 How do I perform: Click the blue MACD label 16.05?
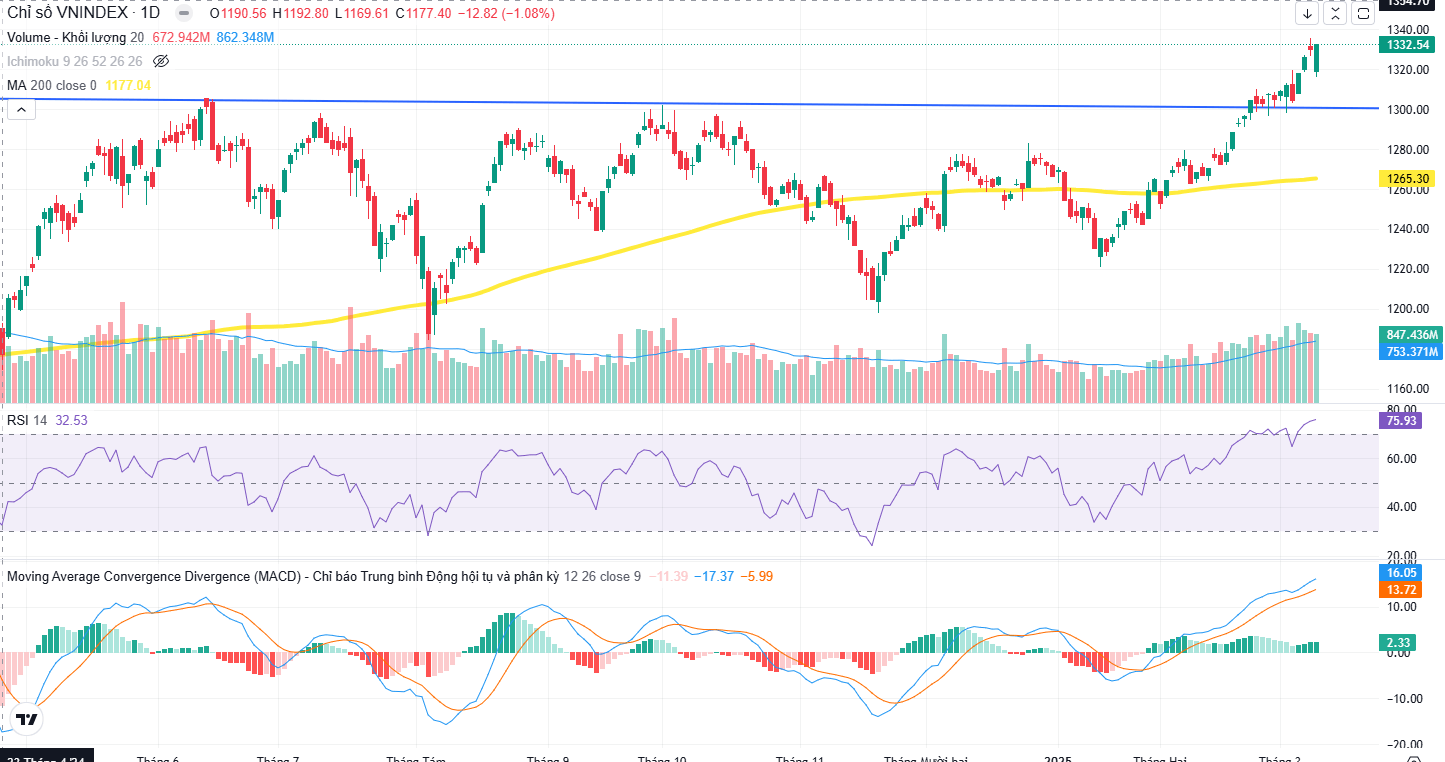1399,573
